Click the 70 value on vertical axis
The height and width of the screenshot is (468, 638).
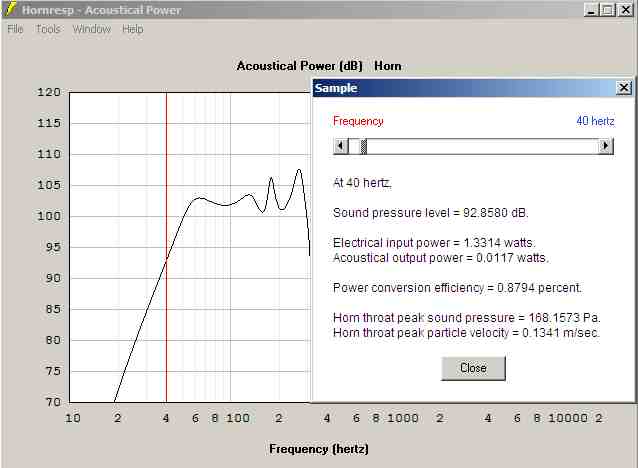(x=53, y=402)
